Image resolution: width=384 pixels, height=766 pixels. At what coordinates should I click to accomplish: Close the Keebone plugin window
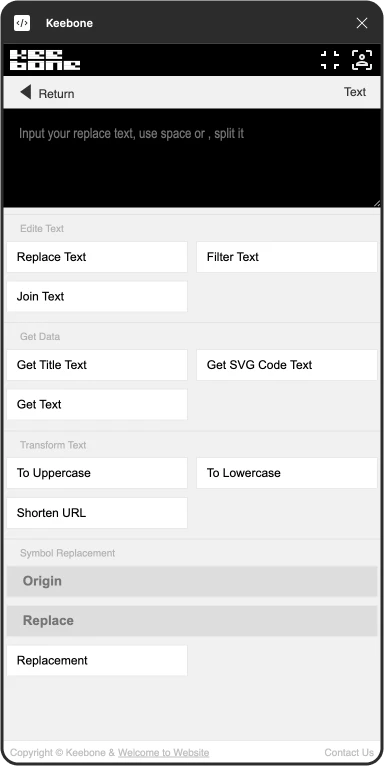[x=362, y=23]
